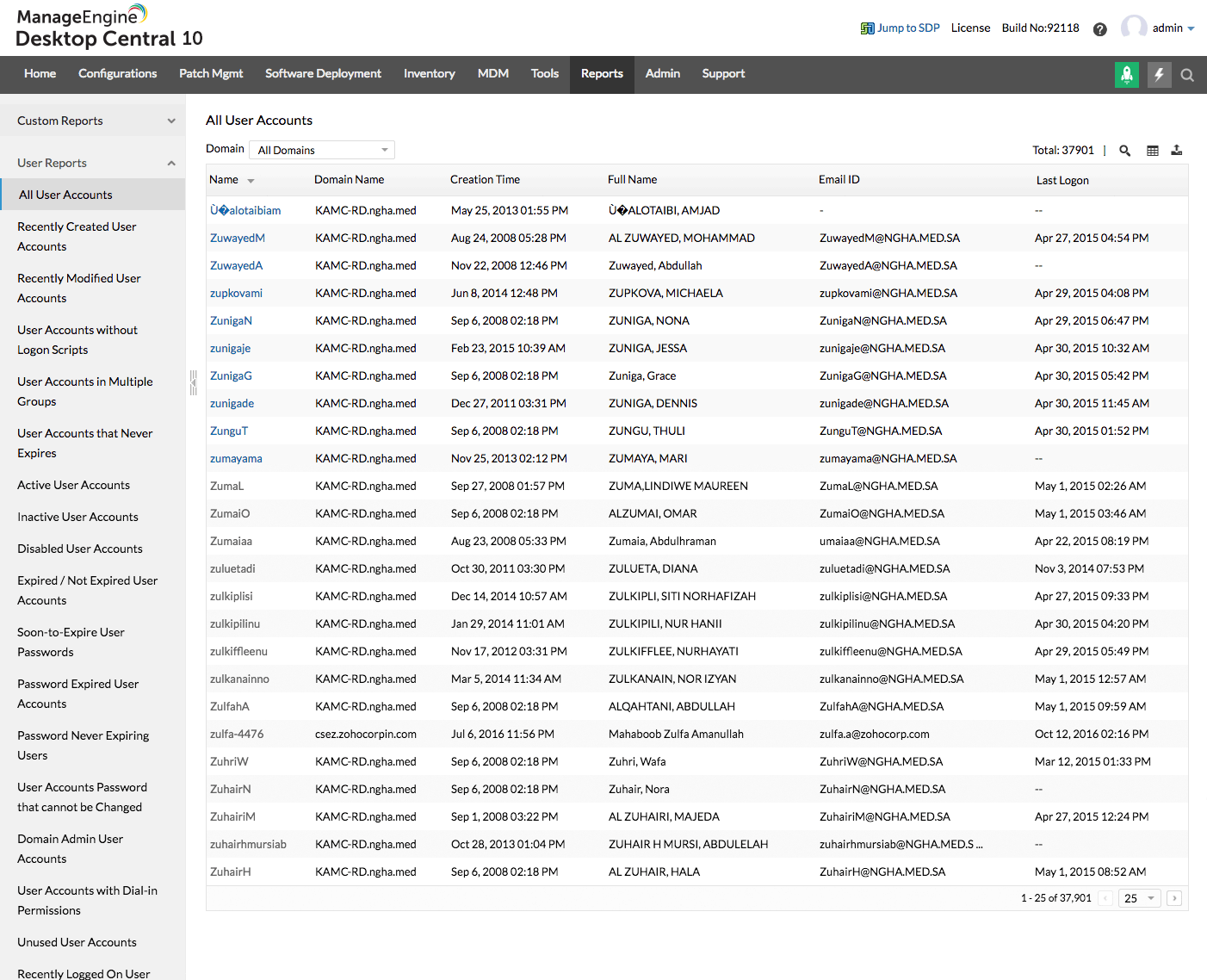Viewport: 1207px width, 980px height.
Task: Click the sidebar collapse handle
Action: (194, 382)
